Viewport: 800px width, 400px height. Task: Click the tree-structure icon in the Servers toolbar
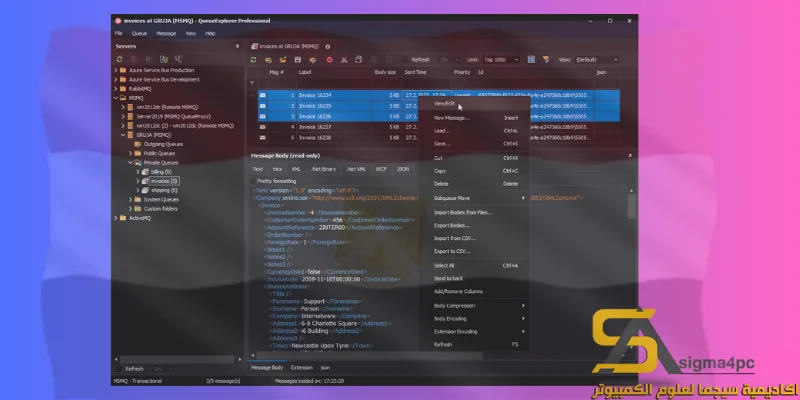tap(179, 60)
